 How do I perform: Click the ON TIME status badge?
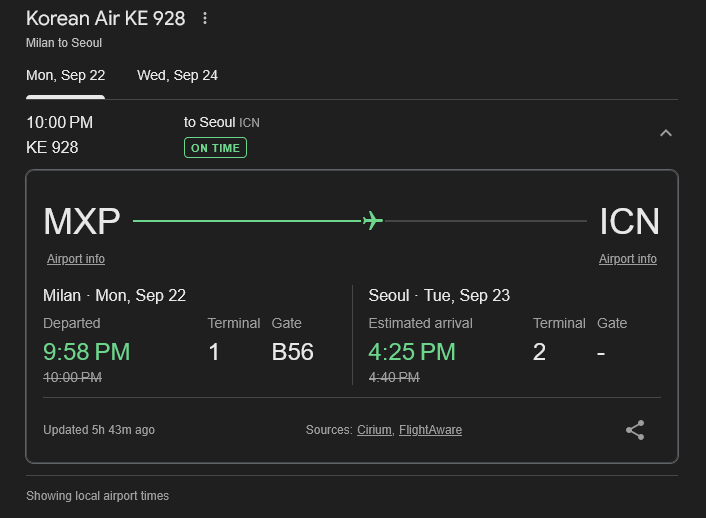pos(215,148)
